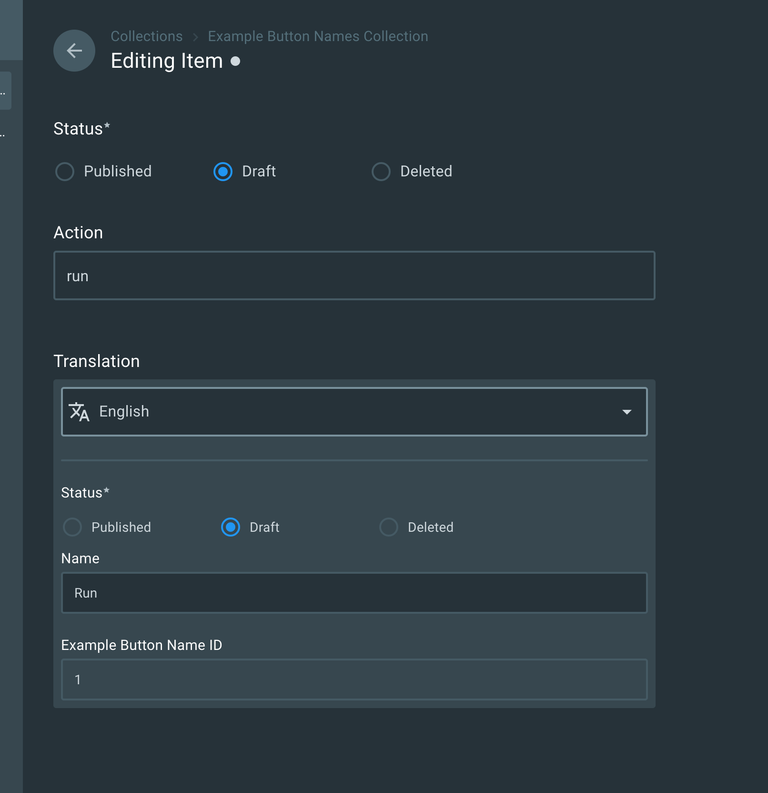768x793 pixels.
Task: Focus the Name field containing 'Run'
Action: click(354, 593)
